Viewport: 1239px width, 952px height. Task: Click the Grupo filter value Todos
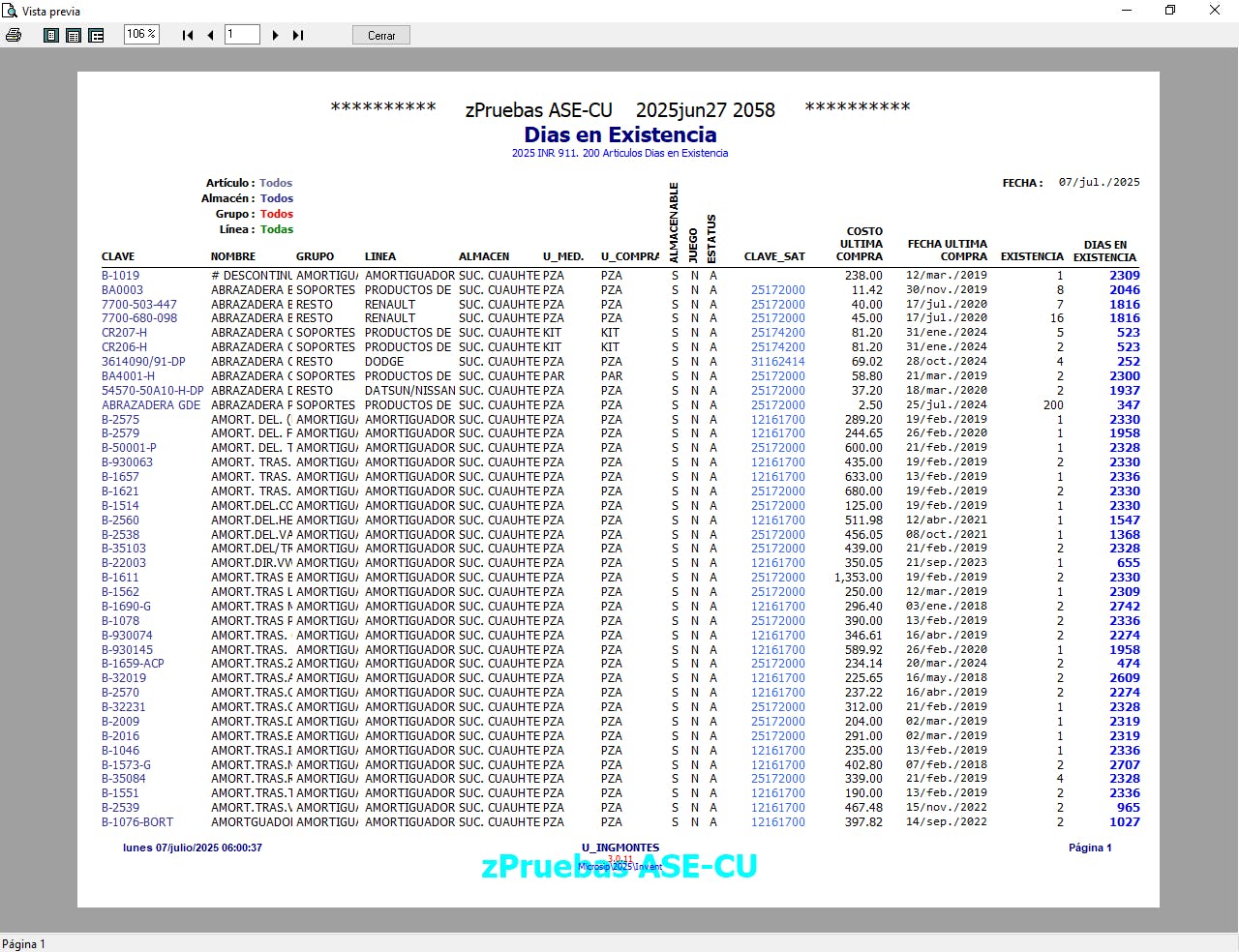click(x=276, y=214)
